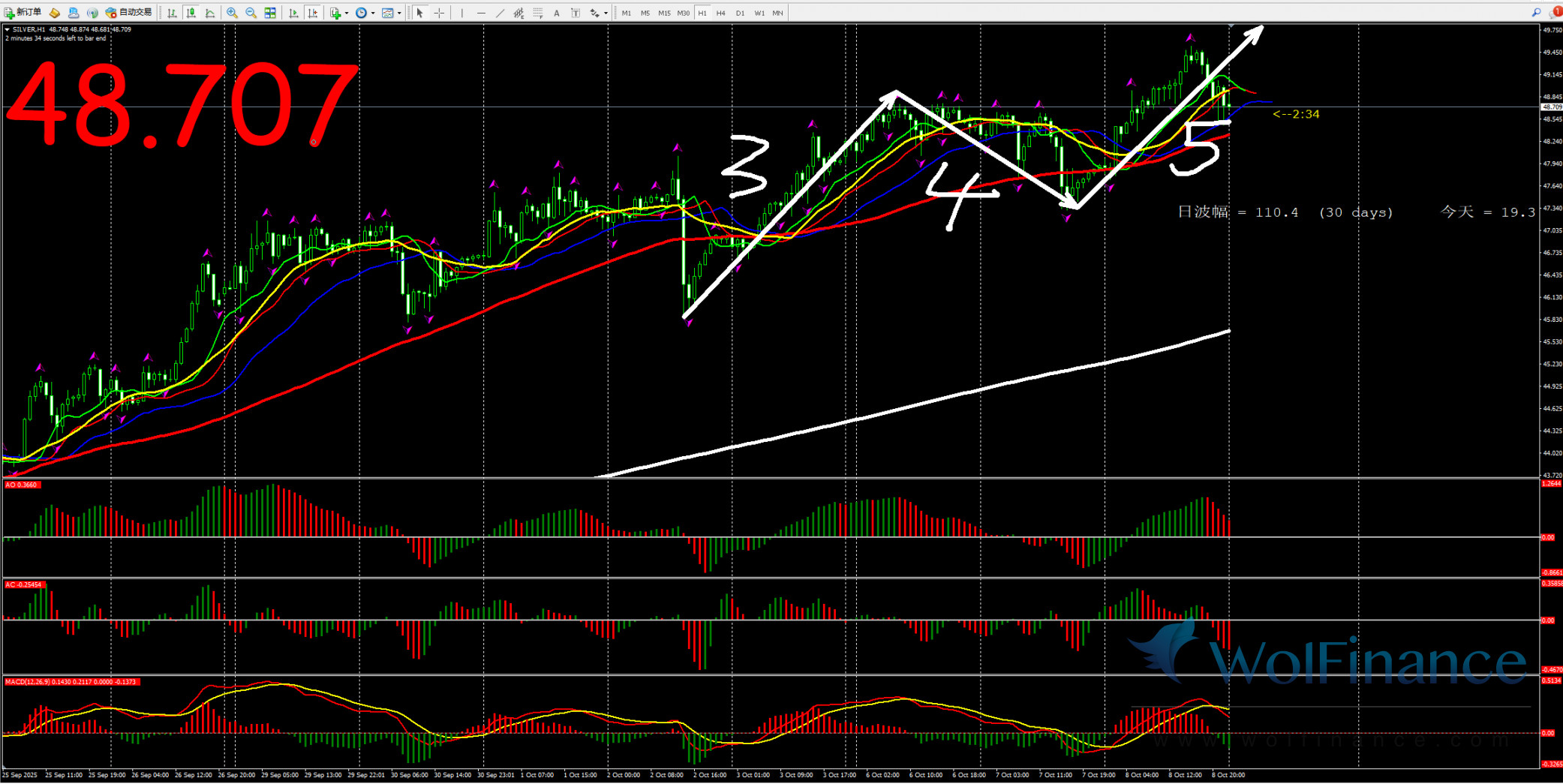Expand the periodicity clock dropdown

[373, 13]
